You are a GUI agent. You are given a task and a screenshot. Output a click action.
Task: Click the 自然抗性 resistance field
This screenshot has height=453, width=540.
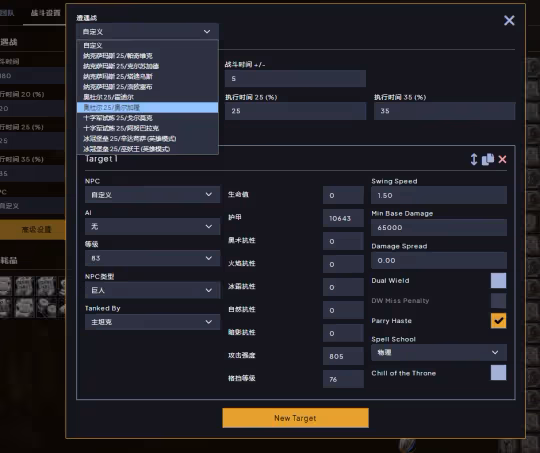click(x=343, y=310)
